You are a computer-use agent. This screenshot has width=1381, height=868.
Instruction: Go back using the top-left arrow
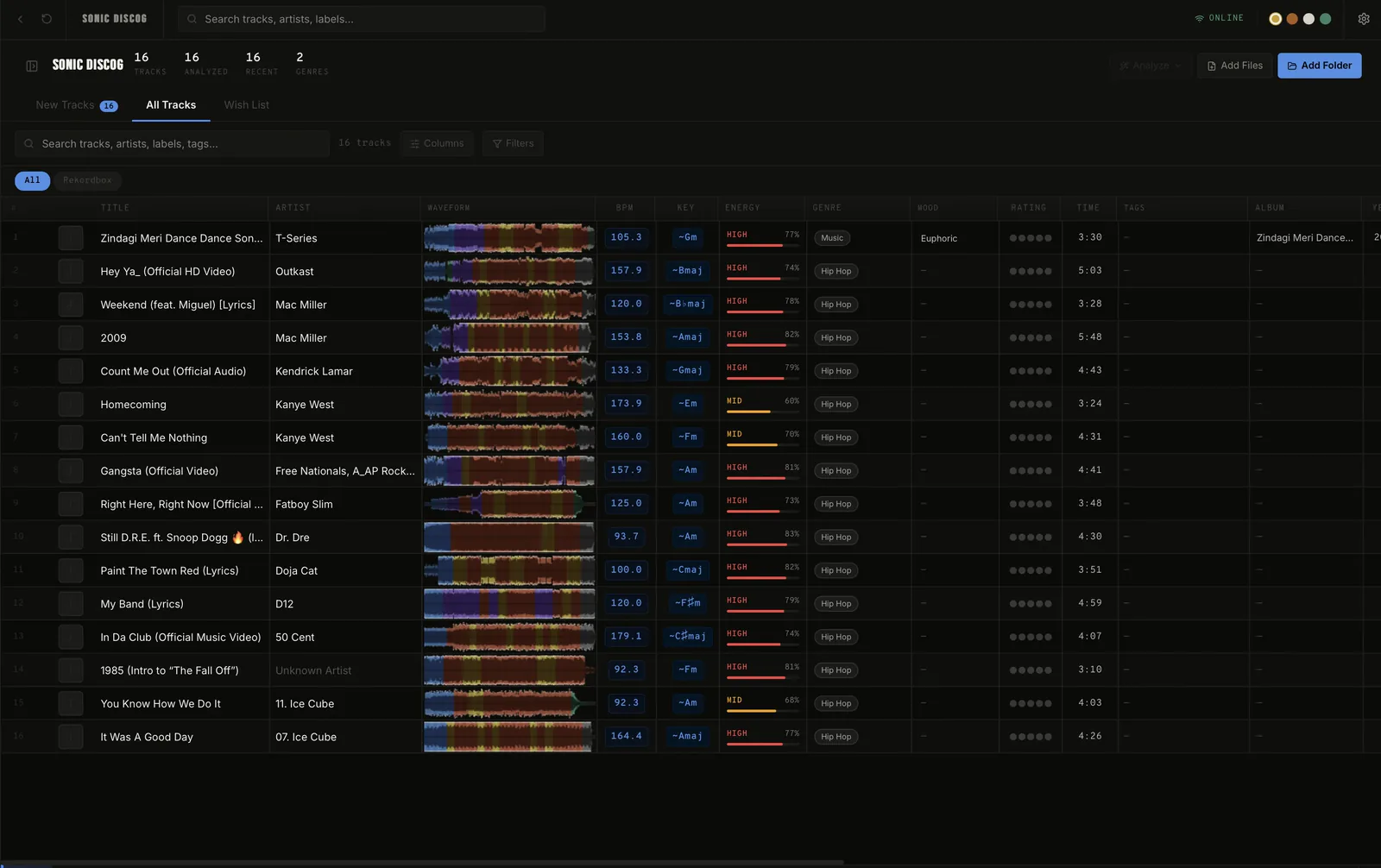point(21,19)
